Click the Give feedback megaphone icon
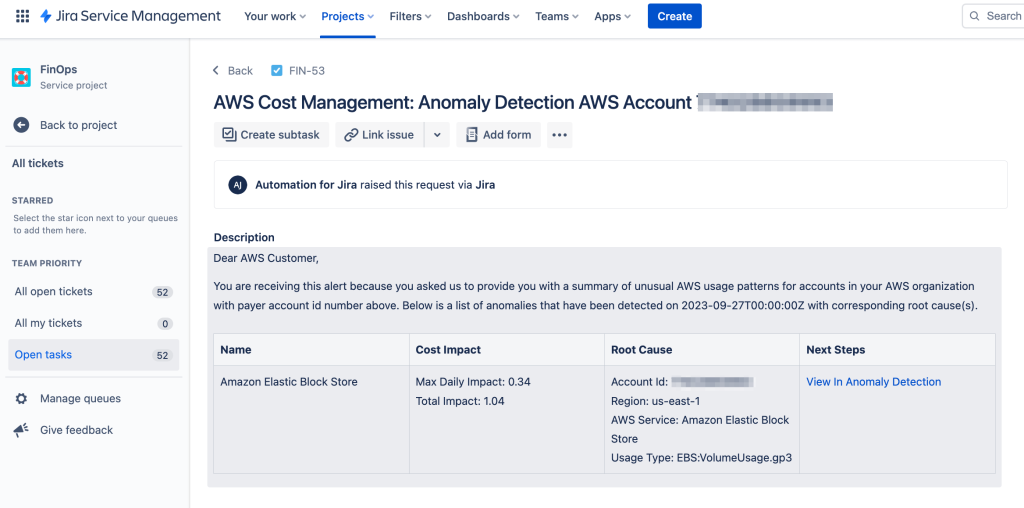This screenshot has width=1024, height=508. point(21,430)
